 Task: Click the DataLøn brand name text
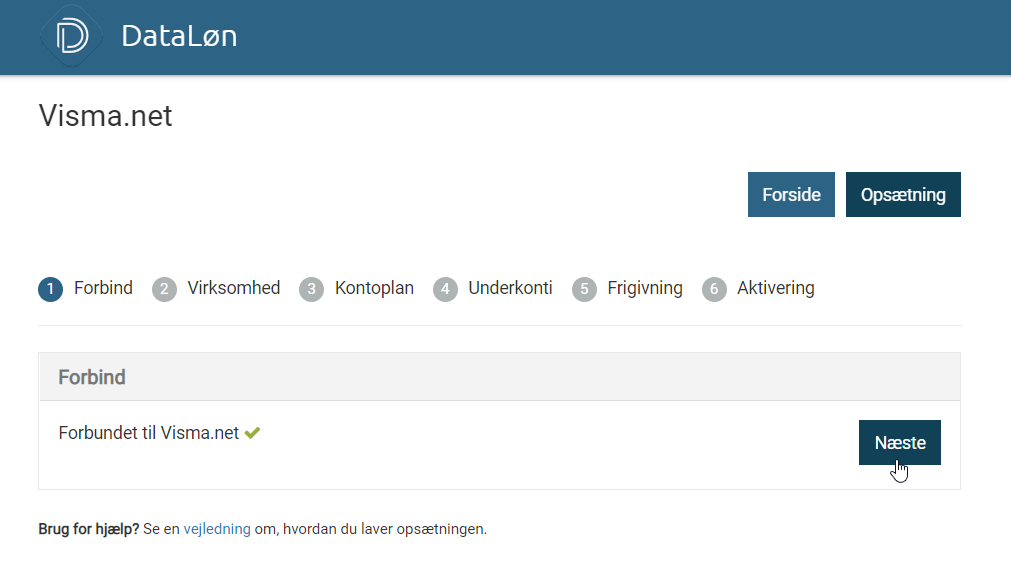179,37
